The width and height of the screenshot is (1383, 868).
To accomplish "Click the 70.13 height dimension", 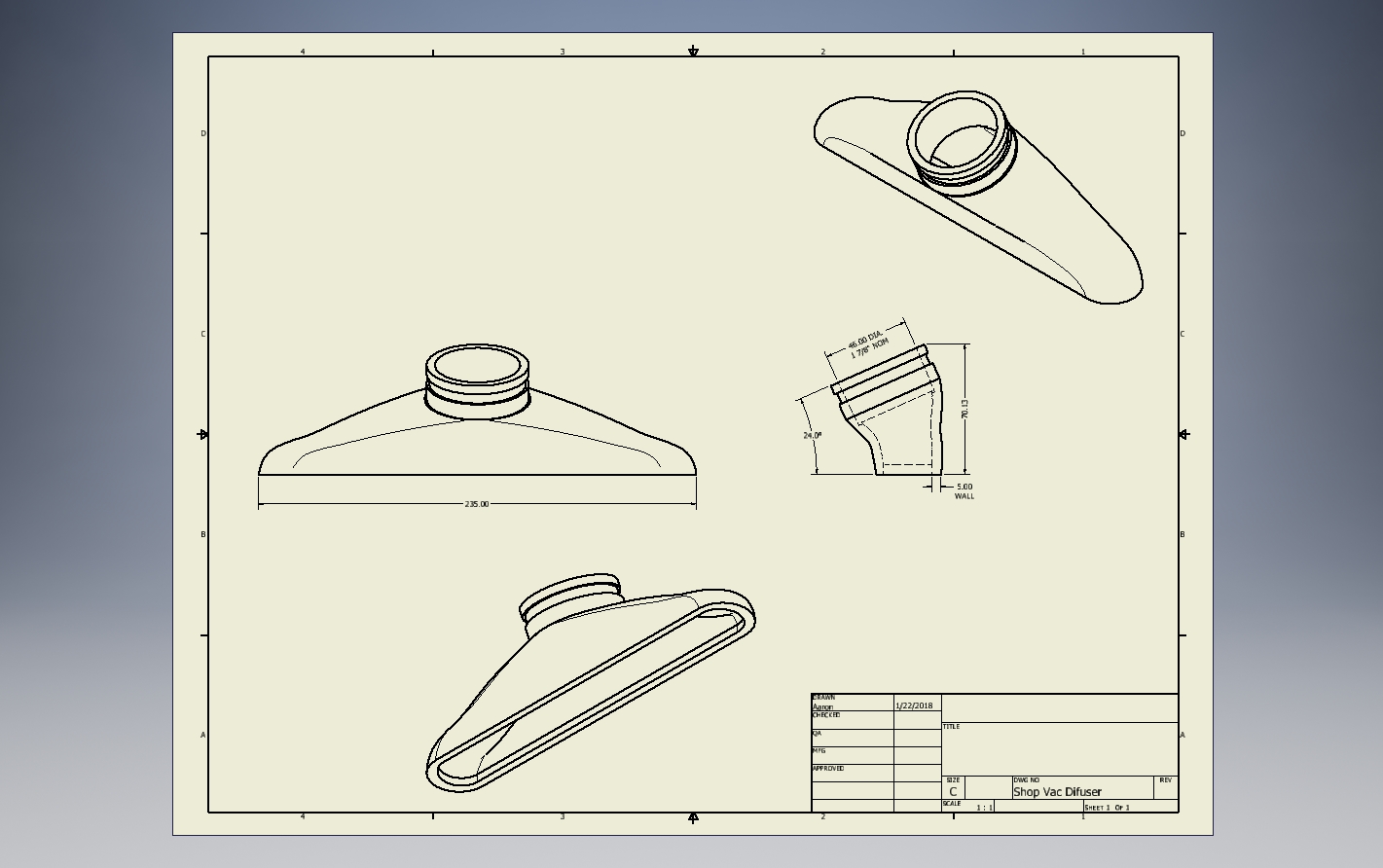I will [x=964, y=409].
